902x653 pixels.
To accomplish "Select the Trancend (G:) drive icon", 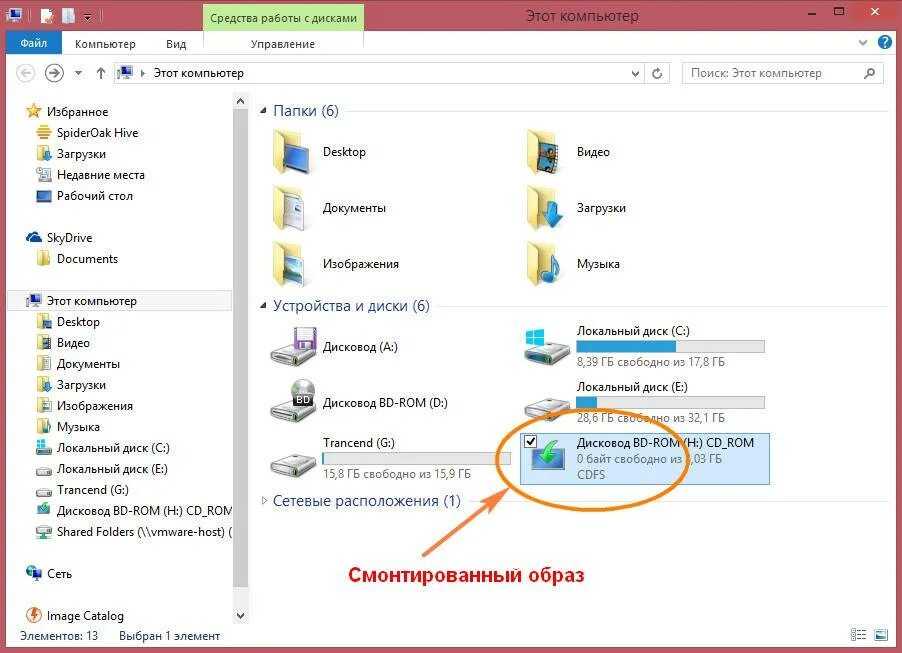I will [293, 464].
